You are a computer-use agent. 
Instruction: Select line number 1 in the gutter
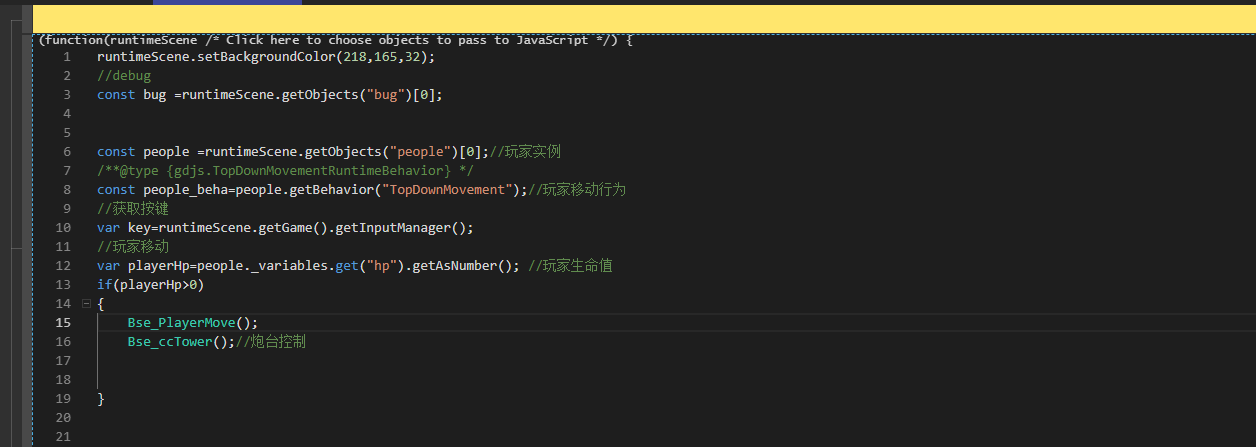click(67, 57)
